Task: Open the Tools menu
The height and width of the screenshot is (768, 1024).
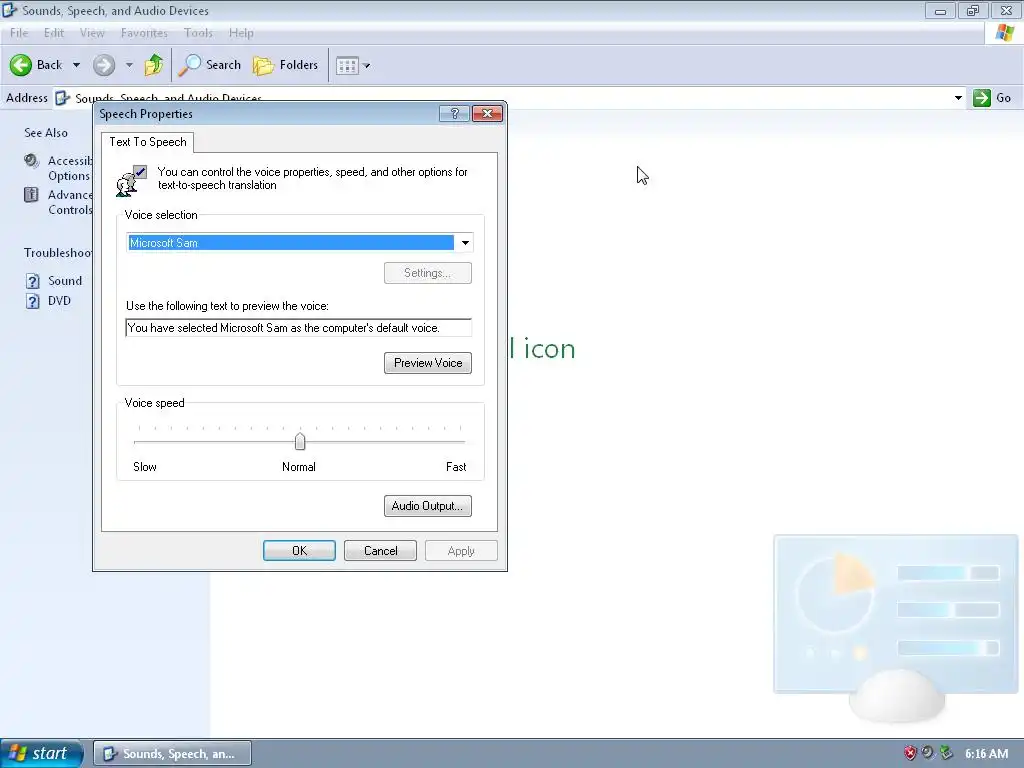Action: coord(198,33)
